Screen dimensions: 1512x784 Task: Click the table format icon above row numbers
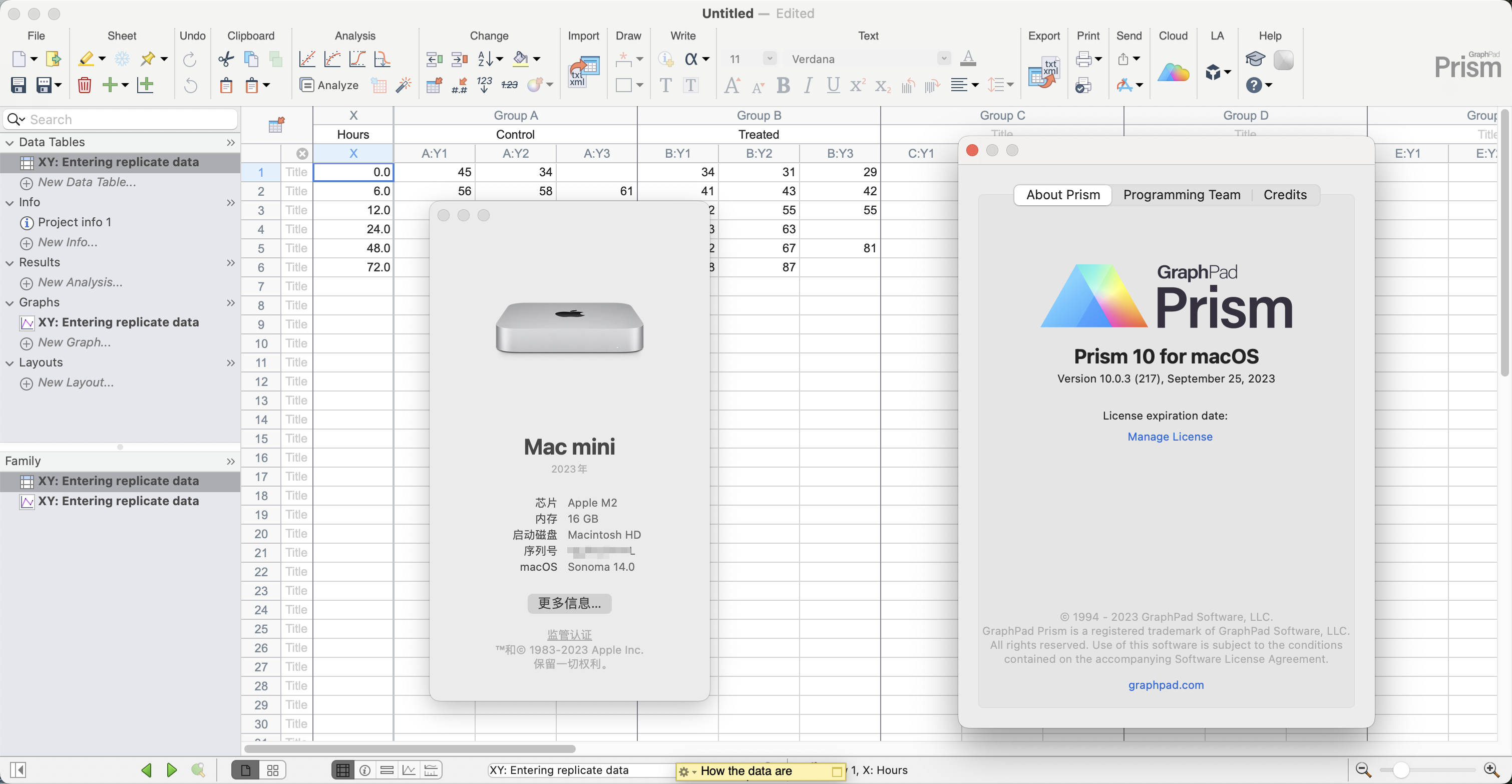[x=276, y=124]
